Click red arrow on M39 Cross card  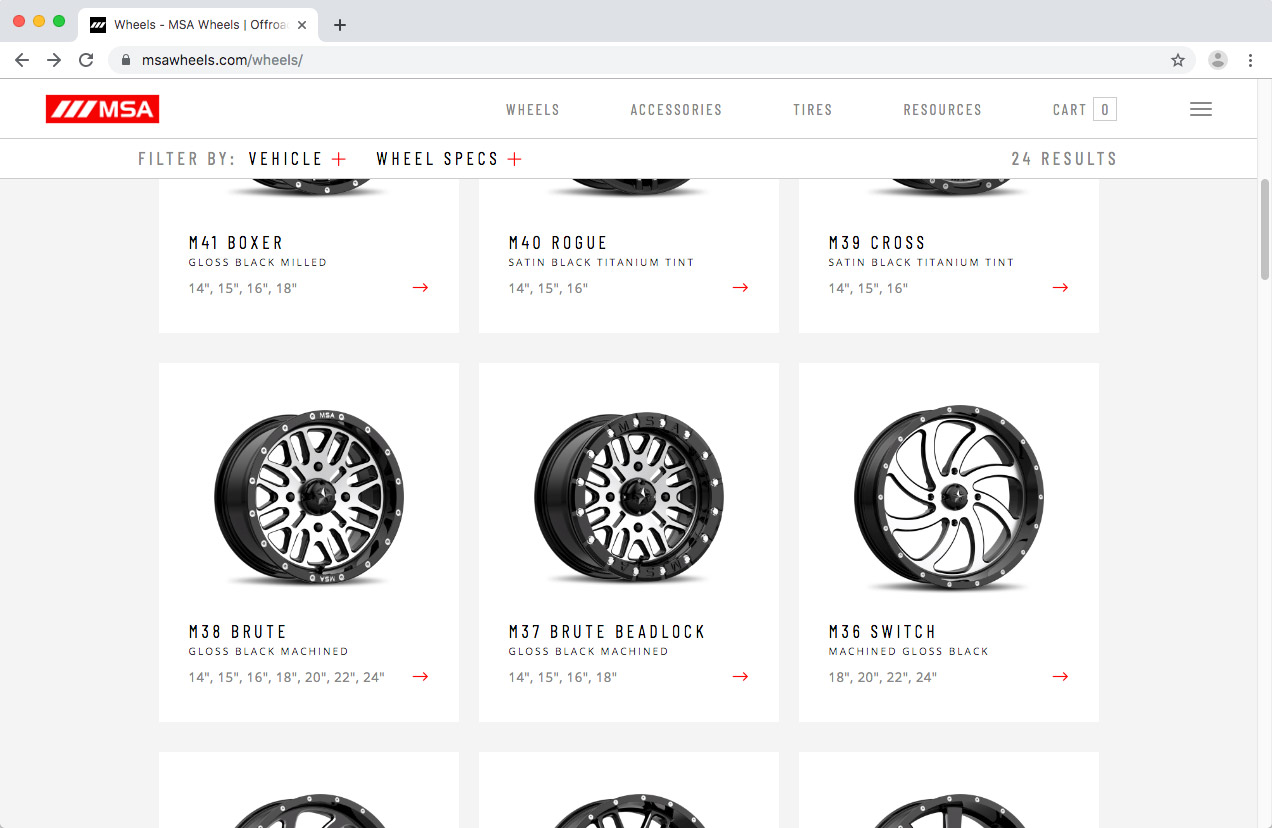(1060, 288)
